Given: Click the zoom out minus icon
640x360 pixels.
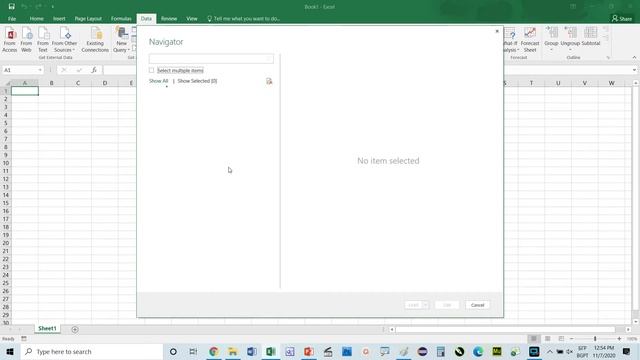Looking at the screenshot, I should click(571, 339).
